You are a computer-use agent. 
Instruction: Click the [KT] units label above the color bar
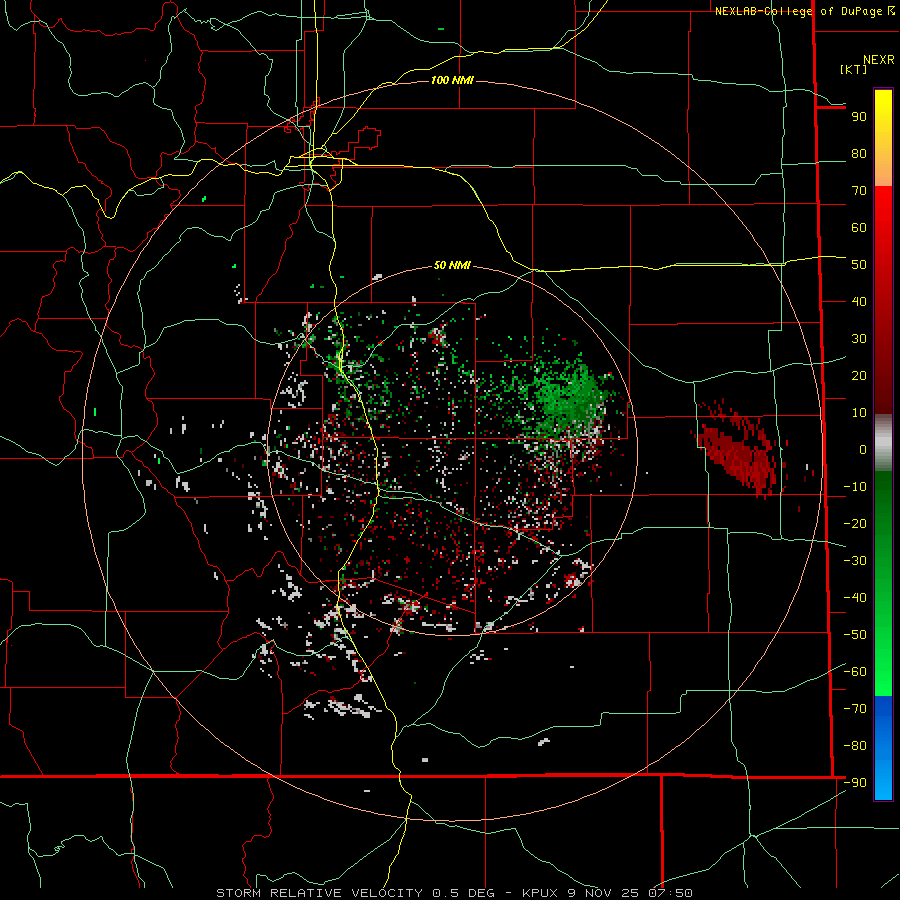click(854, 69)
